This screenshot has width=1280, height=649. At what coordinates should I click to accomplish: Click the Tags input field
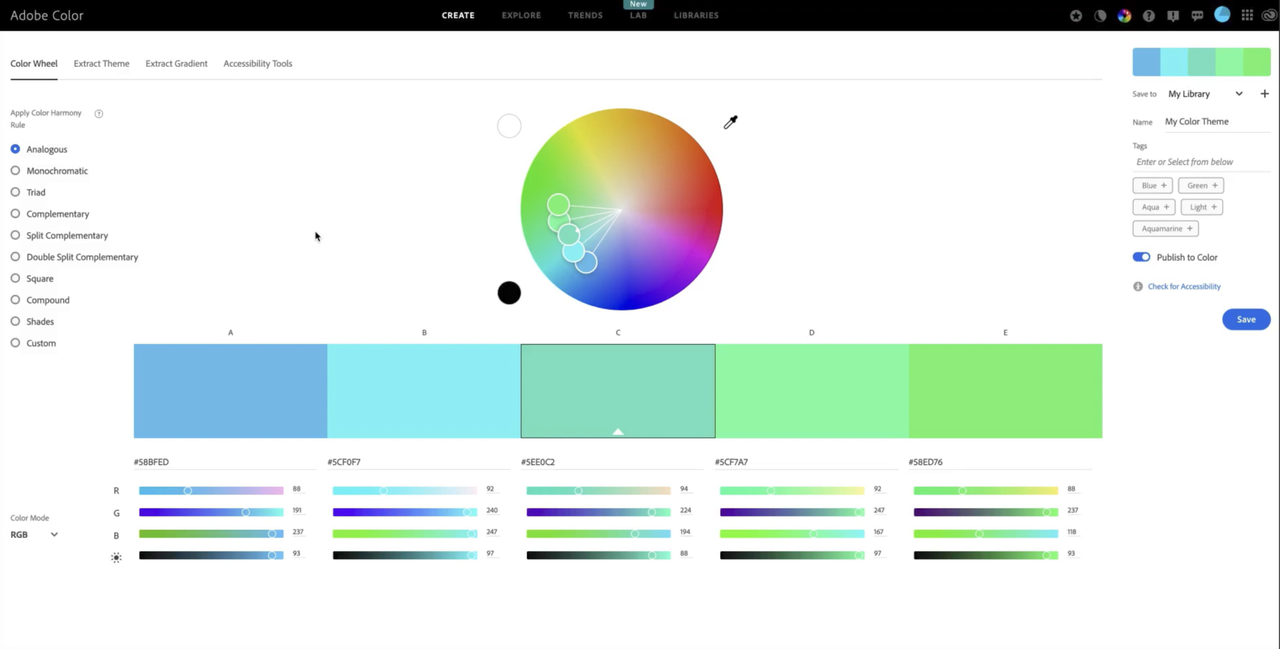[x=1201, y=162]
